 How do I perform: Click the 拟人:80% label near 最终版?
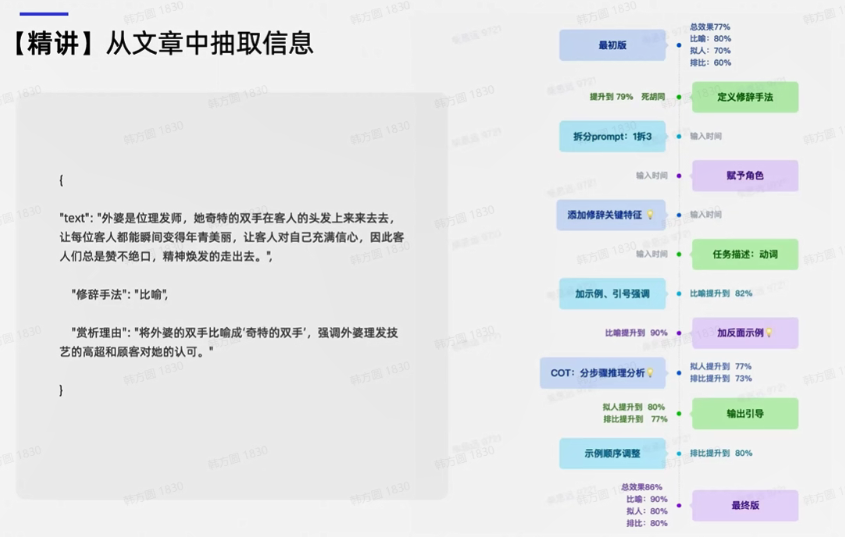(x=647, y=511)
